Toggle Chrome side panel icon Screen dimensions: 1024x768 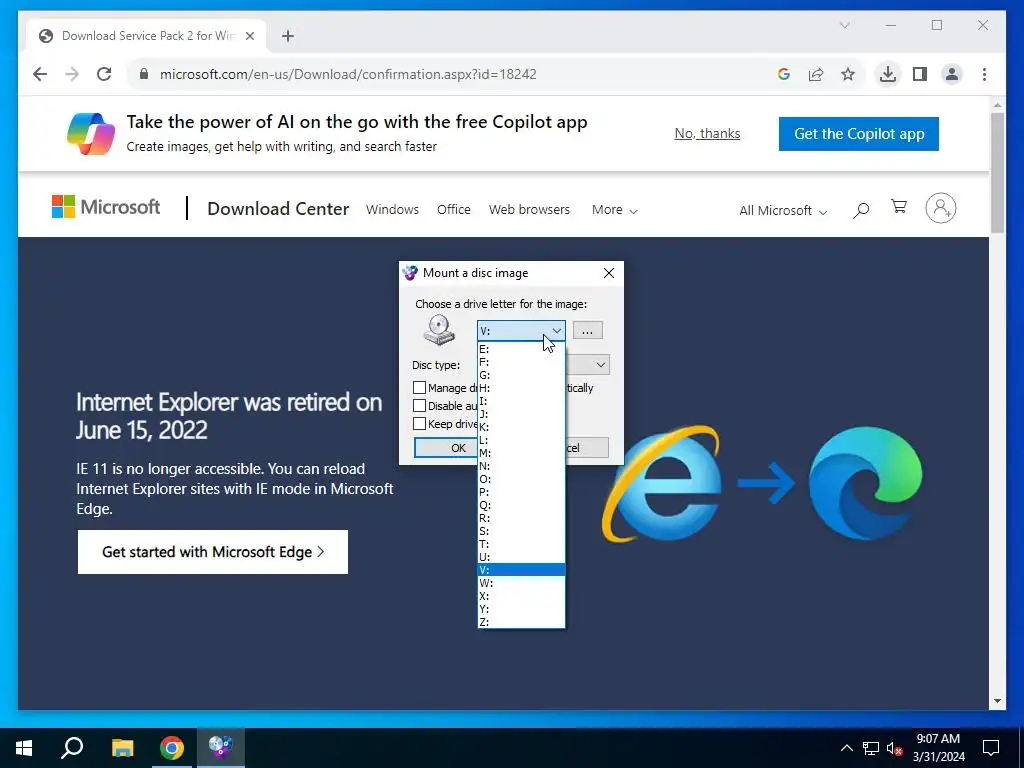point(920,74)
